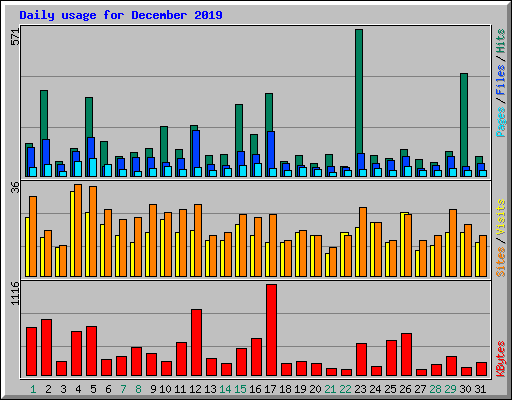Click the 36 axis value label
This screenshot has height=400, width=512.
click(x=15, y=187)
